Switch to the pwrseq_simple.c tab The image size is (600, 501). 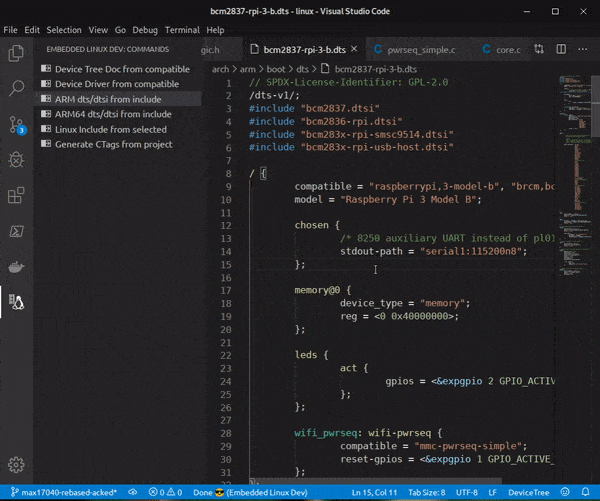pyautogui.click(x=416, y=50)
